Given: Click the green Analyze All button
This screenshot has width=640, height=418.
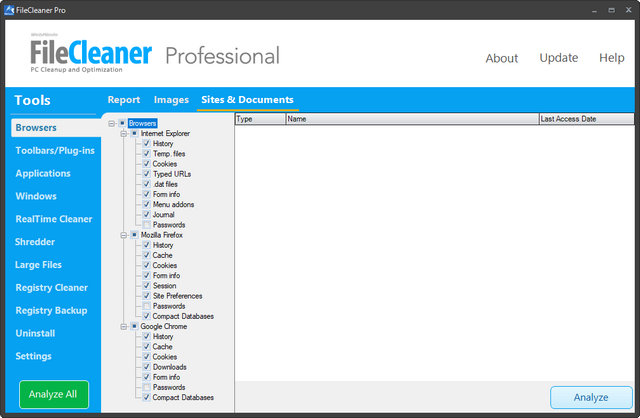Looking at the screenshot, I should [x=54, y=394].
